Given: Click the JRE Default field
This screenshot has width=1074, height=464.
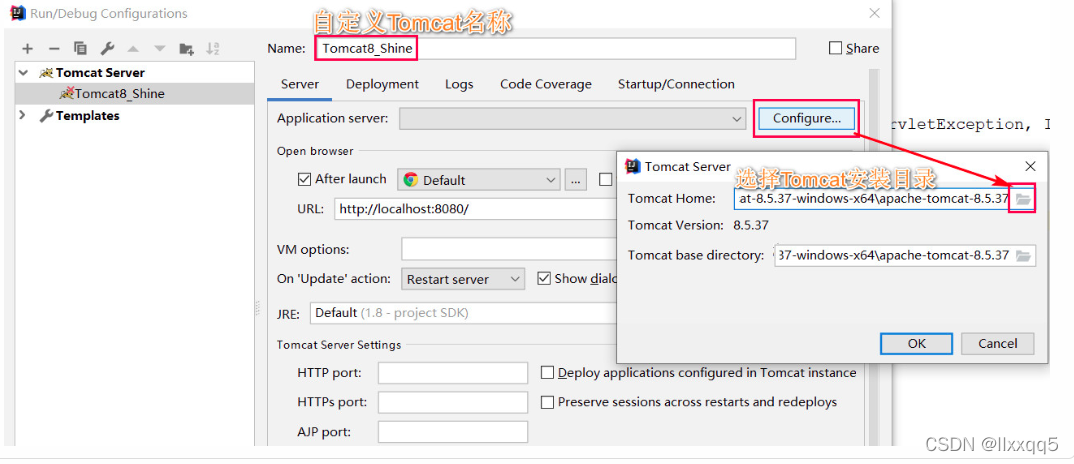Looking at the screenshot, I should coord(464,313).
